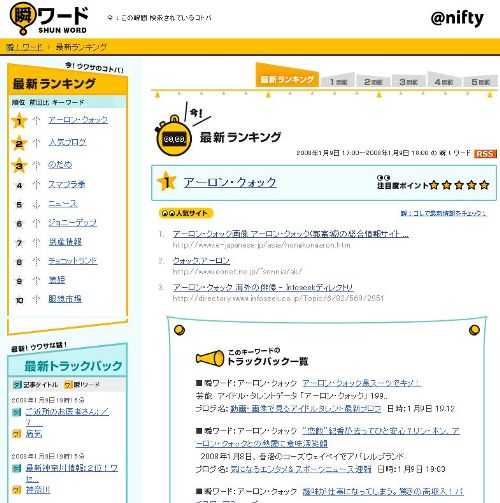The width and height of the screenshot is (500, 503).
Task: Click the gold star rank 1 icon in sidebar
Action: [19, 121]
